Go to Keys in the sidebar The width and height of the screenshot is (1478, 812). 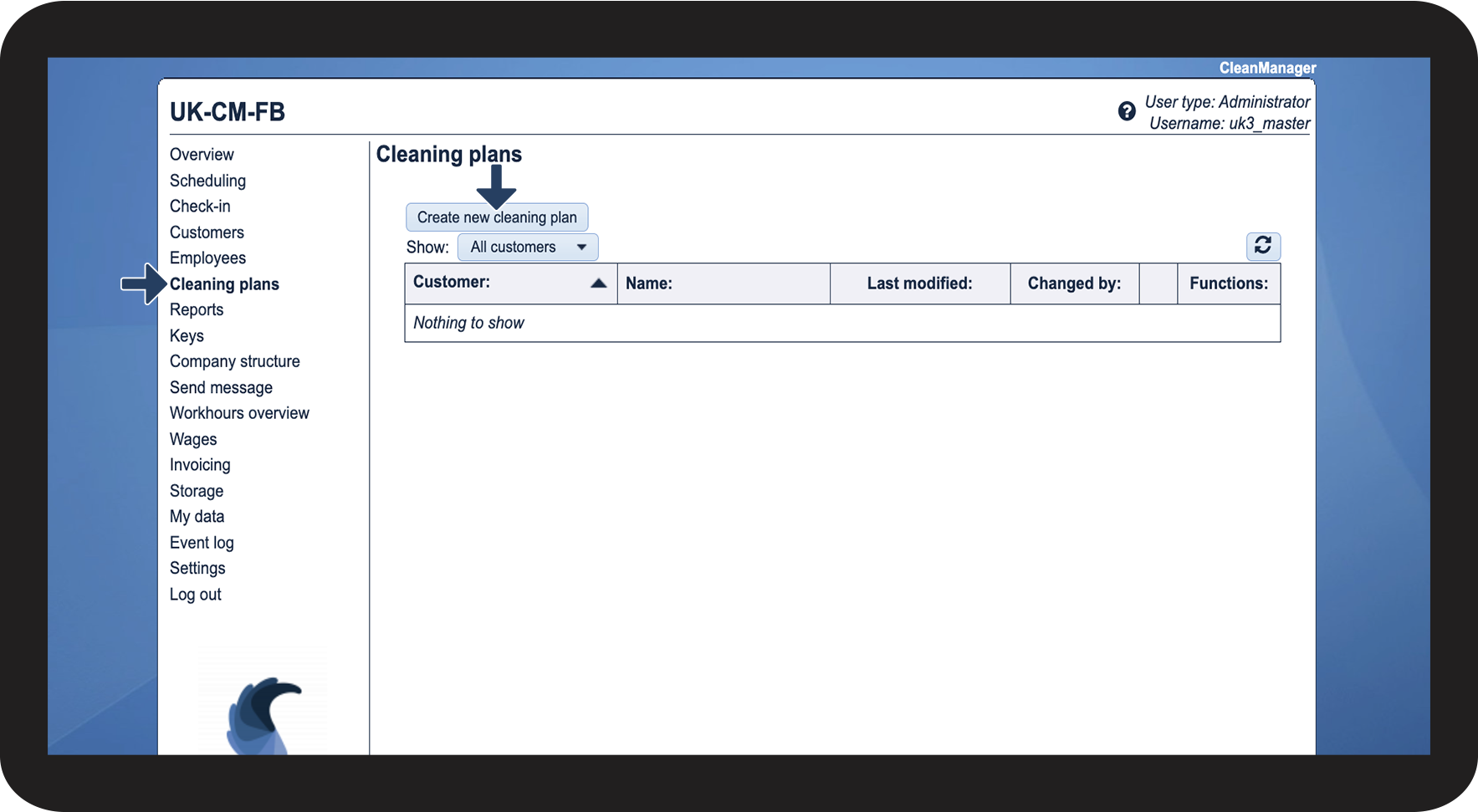[x=187, y=336]
